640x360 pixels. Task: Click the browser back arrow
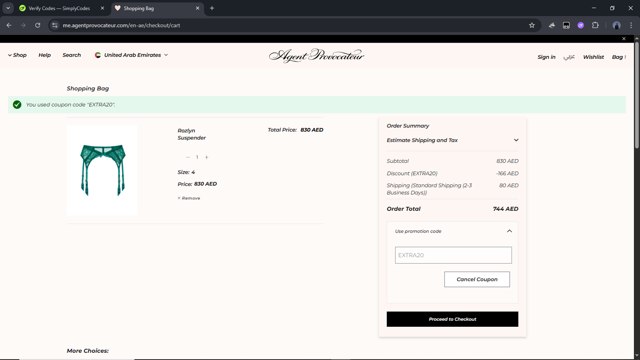[9, 25]
